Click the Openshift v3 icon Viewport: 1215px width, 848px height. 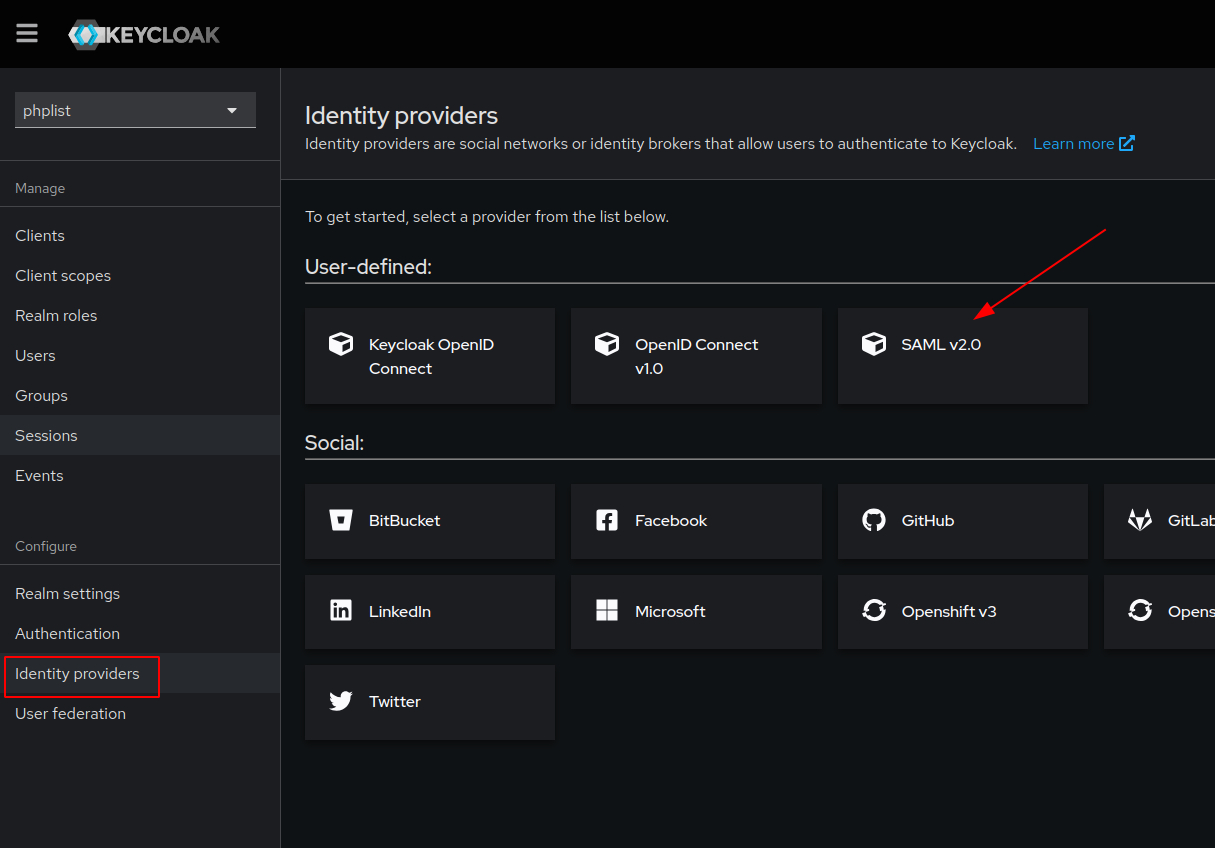pos(874,611)
